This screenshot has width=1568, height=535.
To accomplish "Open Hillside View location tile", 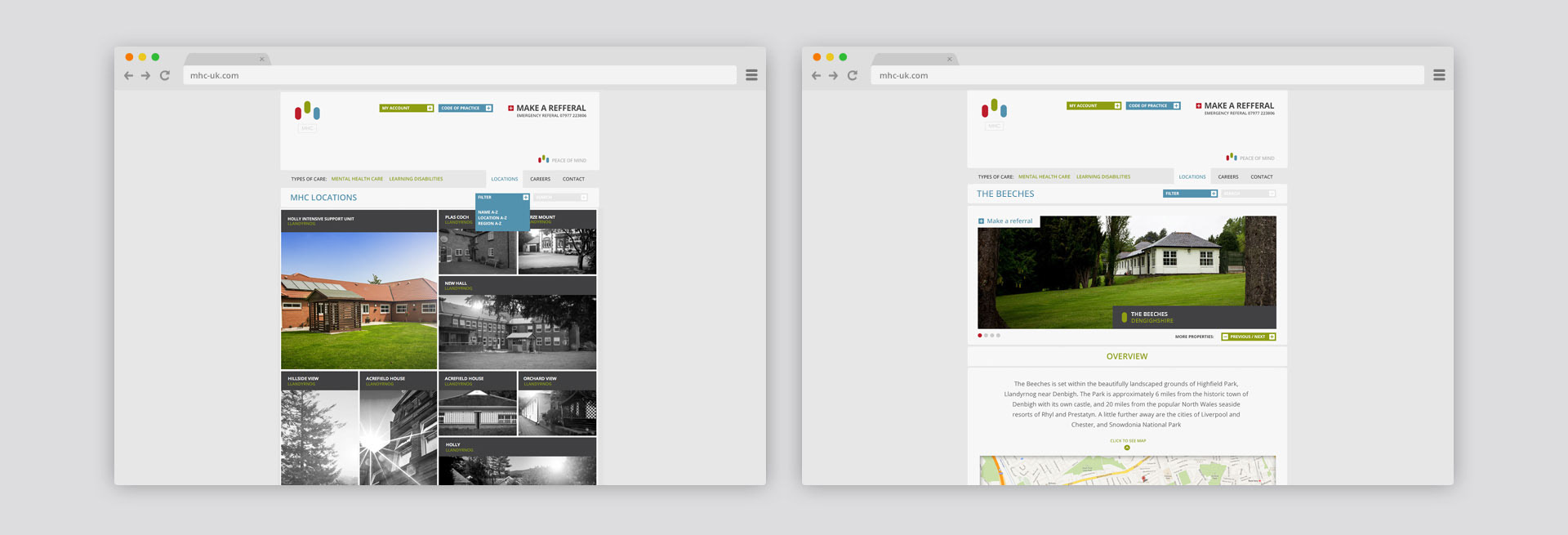I will click(x=319, y=429).
